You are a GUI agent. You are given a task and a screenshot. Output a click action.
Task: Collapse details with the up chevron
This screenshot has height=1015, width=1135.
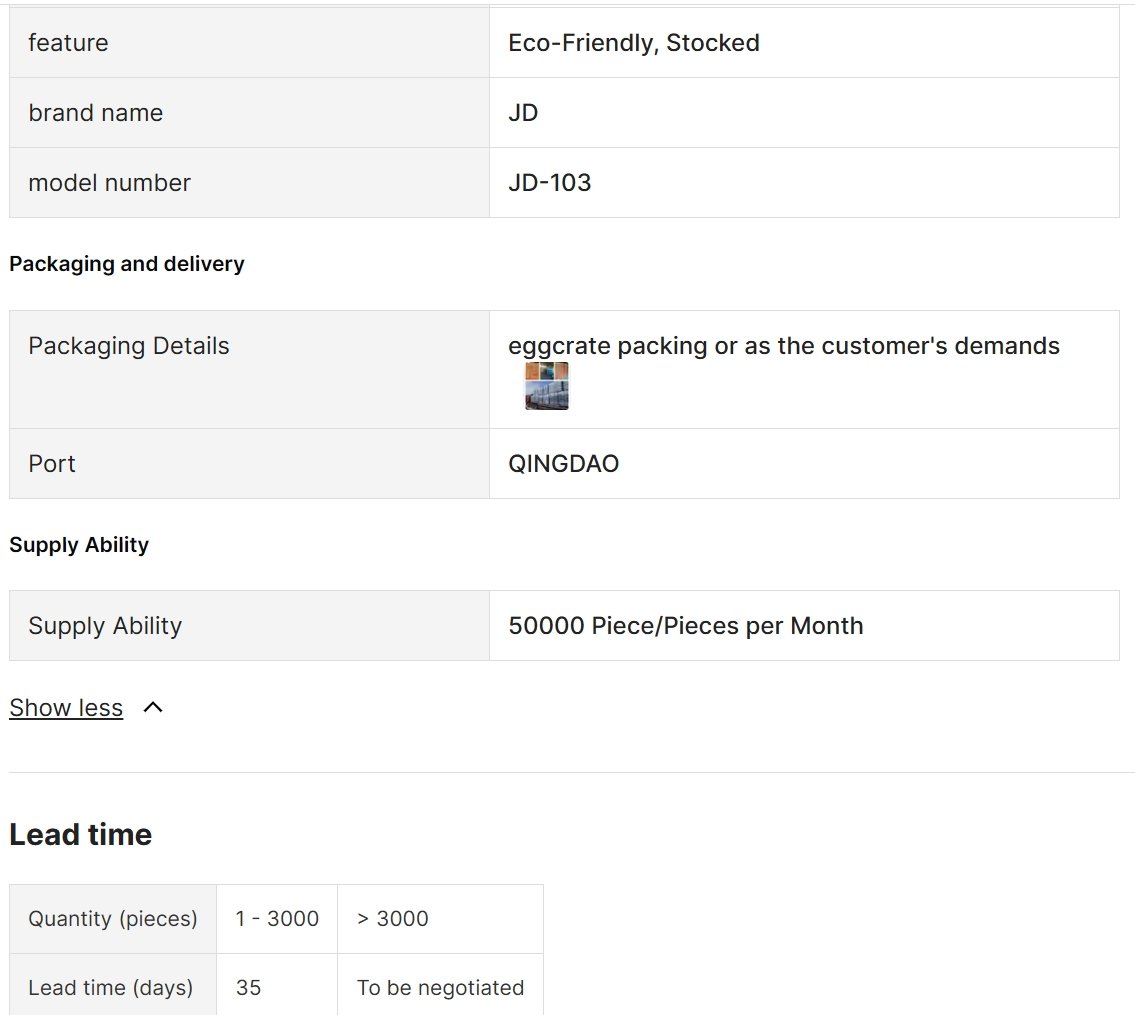pyautogui.click(x=153, y=707)
